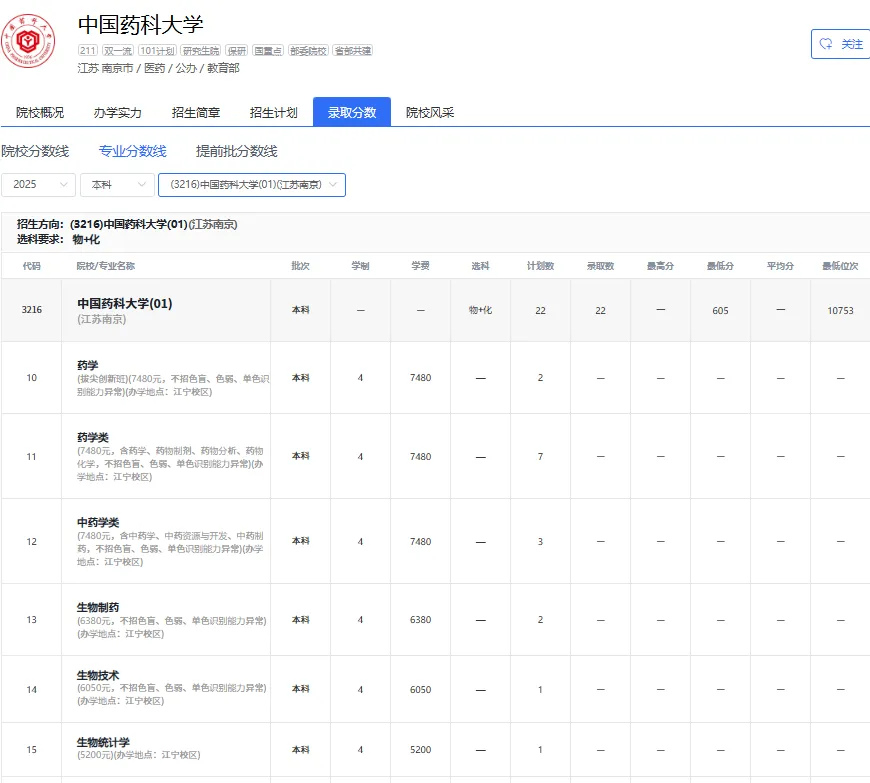Screen dimensions: 870x783
Task: Click the 计划数 column header
Action: point(540,266)
